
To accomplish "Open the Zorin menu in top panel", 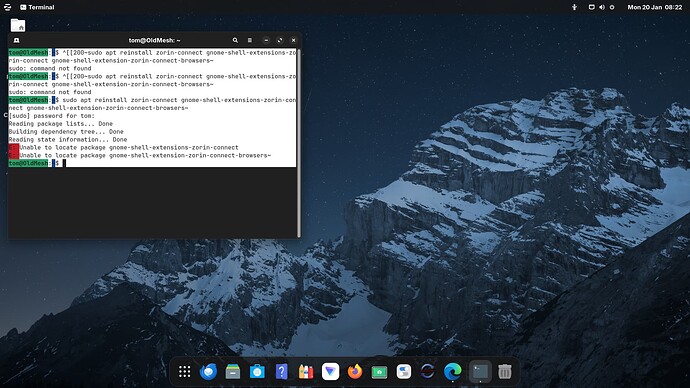I will 7,7.
